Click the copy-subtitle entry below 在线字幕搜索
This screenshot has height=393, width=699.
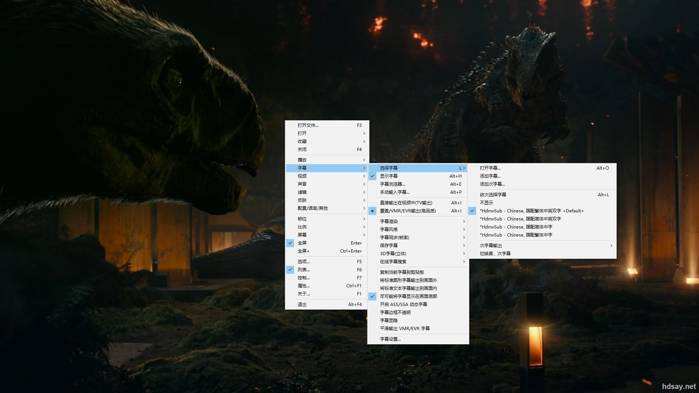pyautogui.click(x=418, y=272)
